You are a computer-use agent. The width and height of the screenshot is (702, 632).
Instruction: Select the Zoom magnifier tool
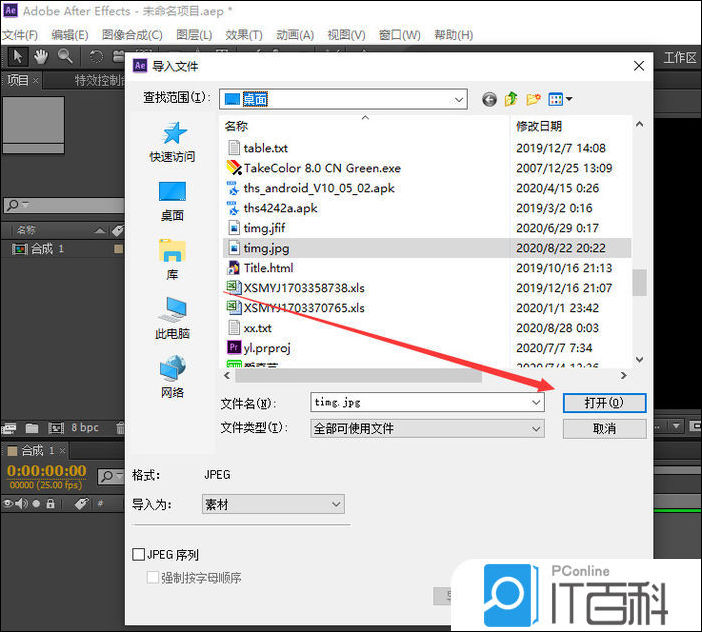(65, 57)
